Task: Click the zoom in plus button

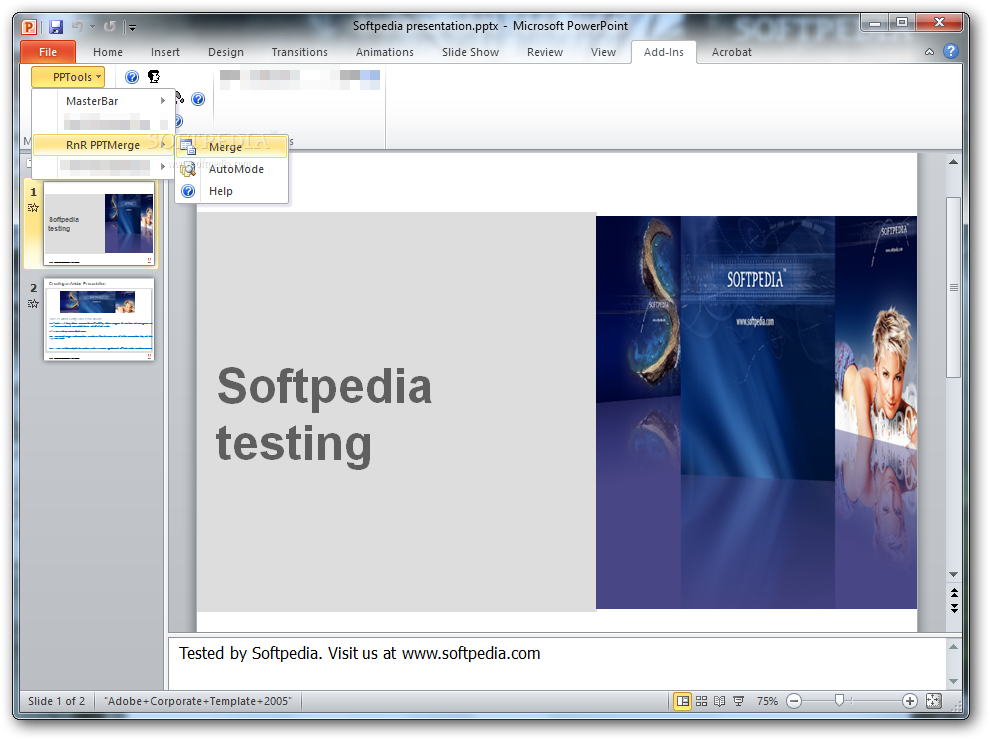Action: pyautogui.click(x=910, y=701)
